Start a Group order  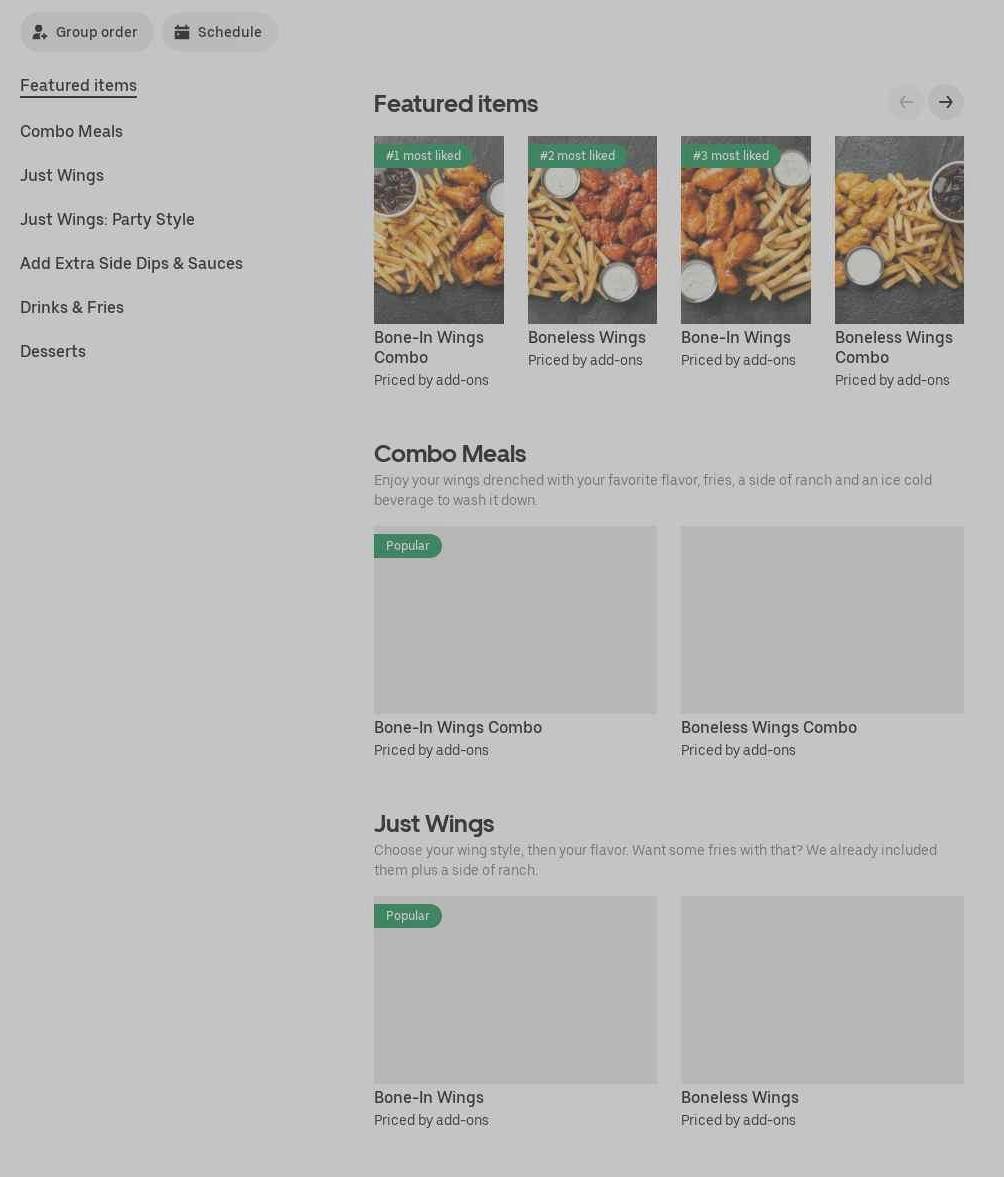pyautogui.click(x=86, y=32)
